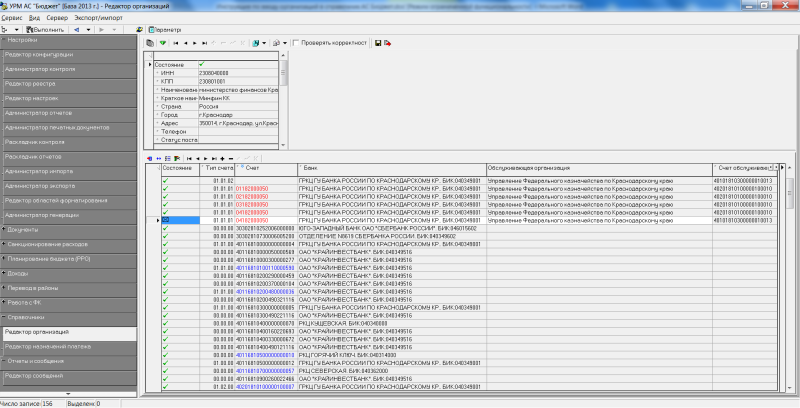This screenshot has height=408, width=800.
Task: Click the Параметры button
Action: (x=165, y=30)
